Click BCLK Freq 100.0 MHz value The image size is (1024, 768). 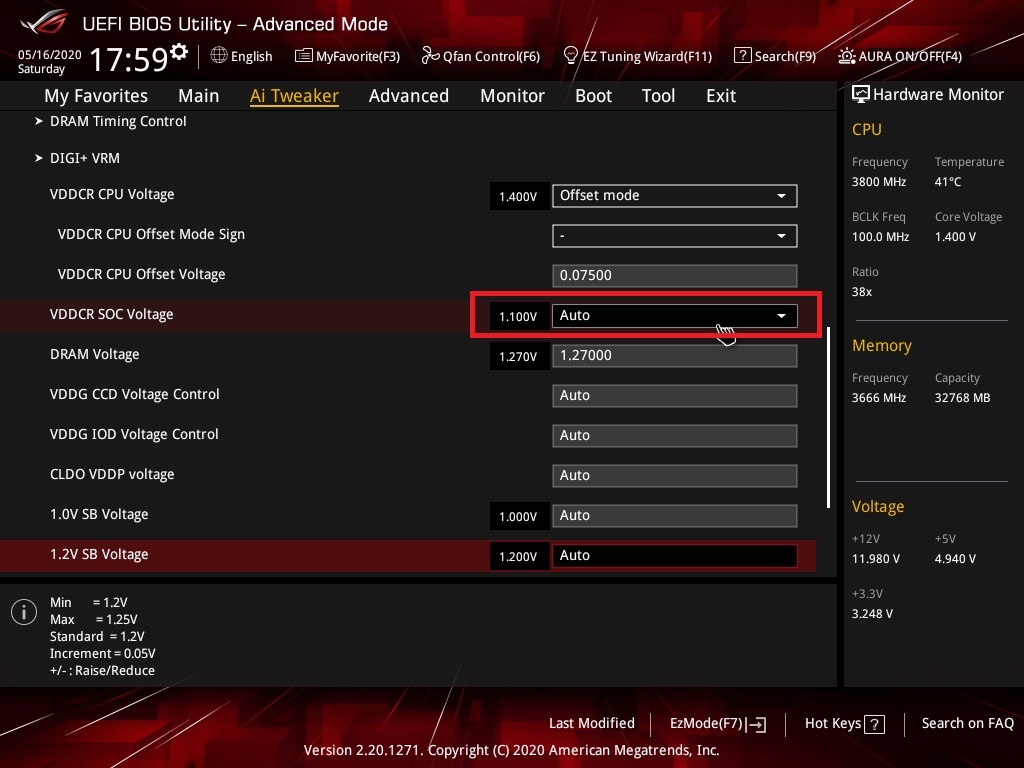(x=880, y=236)
